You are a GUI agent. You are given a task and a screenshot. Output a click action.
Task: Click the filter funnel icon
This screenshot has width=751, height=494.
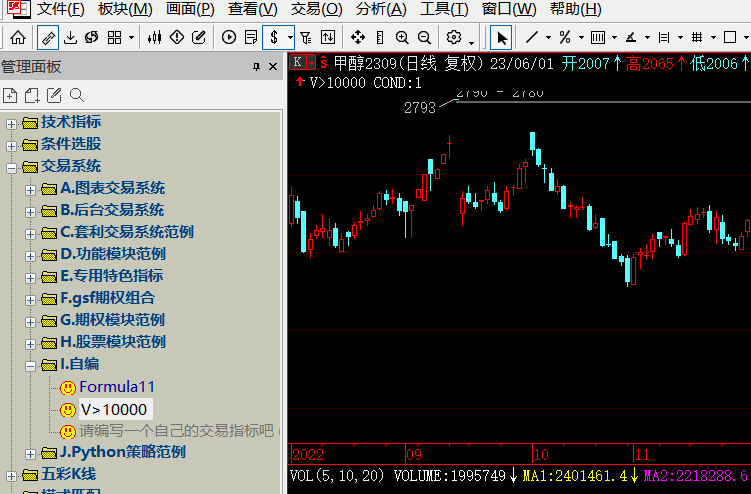coord(306,37)
